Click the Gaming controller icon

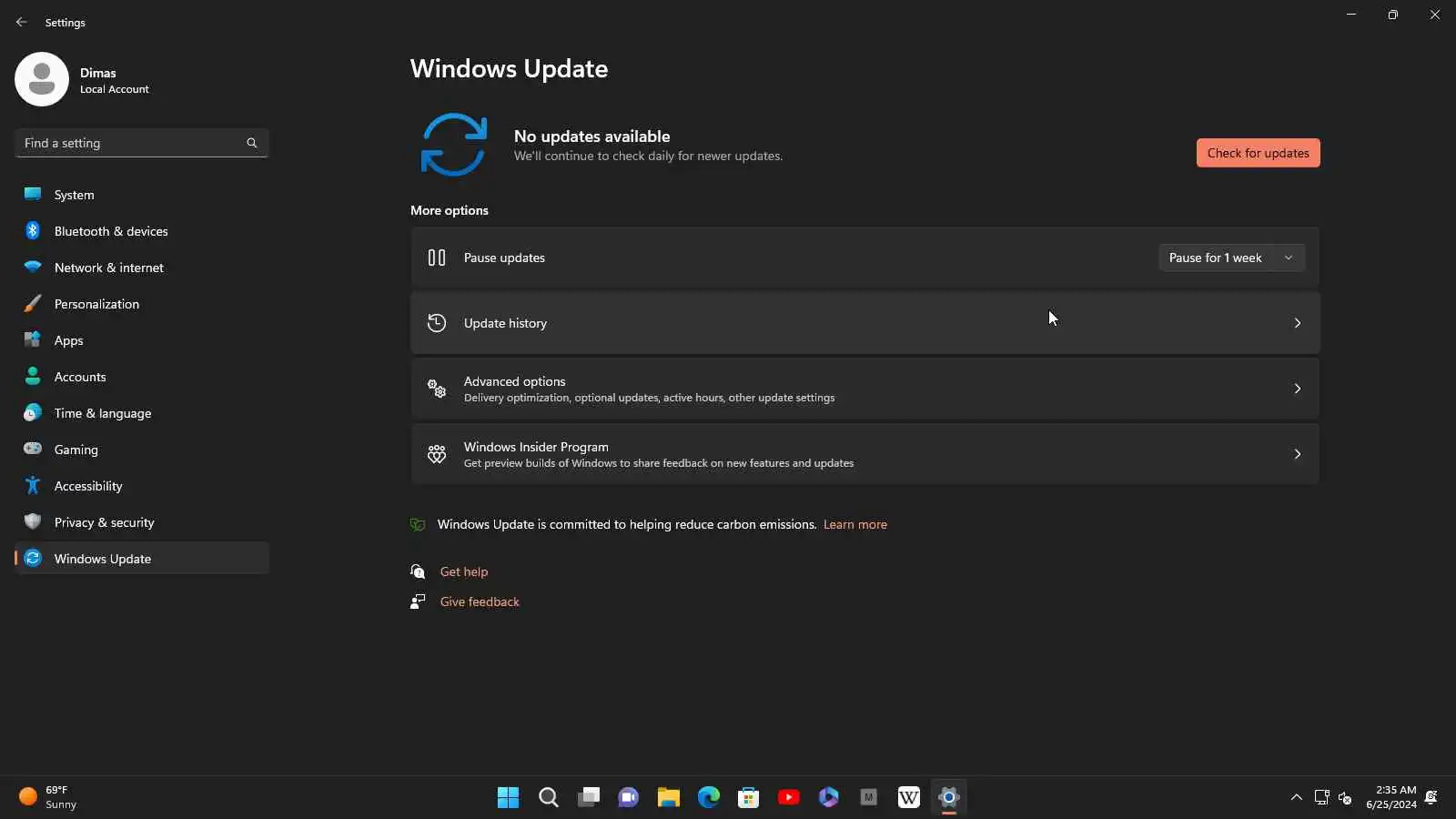tap(33, 449)
